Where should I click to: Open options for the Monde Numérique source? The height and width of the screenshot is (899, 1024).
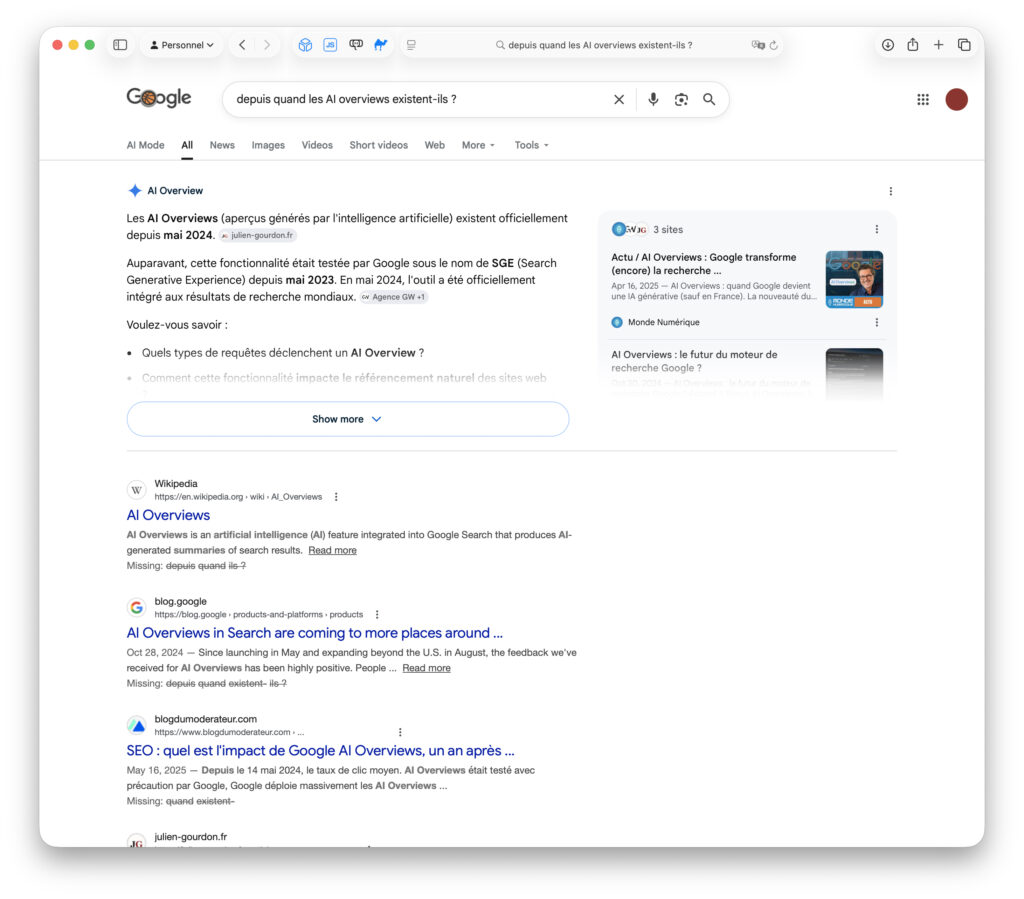[876, 323]
